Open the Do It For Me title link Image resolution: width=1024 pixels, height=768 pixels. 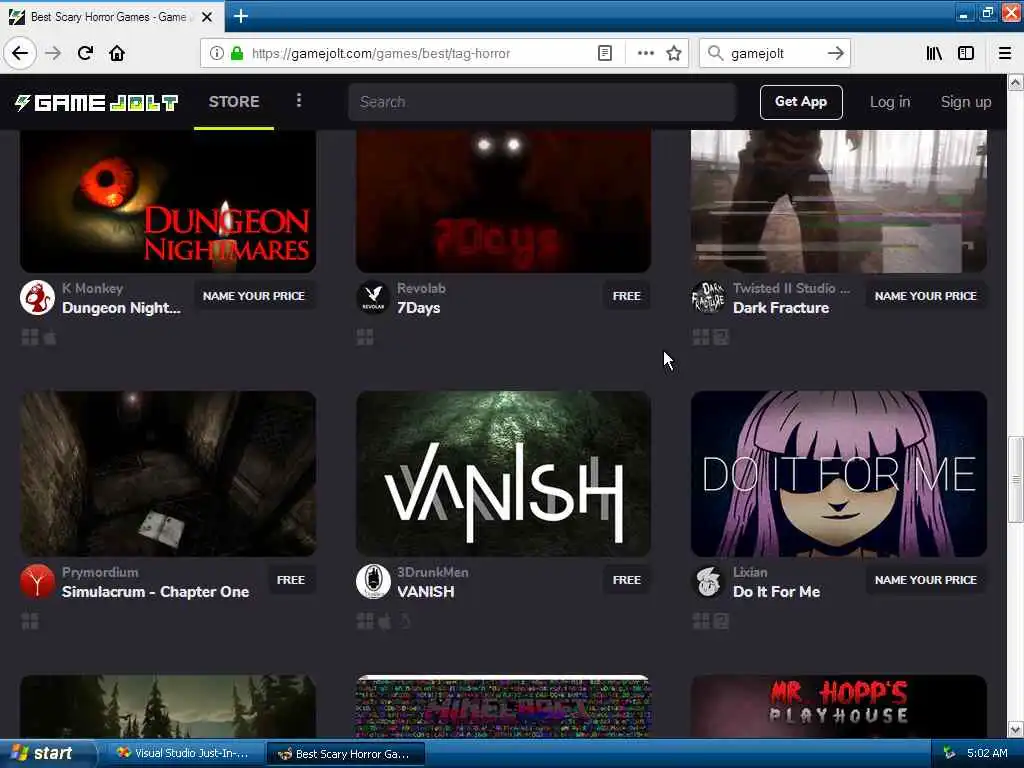776,592
